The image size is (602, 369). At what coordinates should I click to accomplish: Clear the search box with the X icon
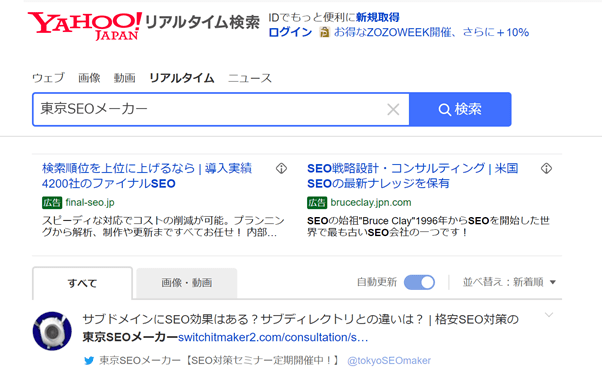(393, 109)
